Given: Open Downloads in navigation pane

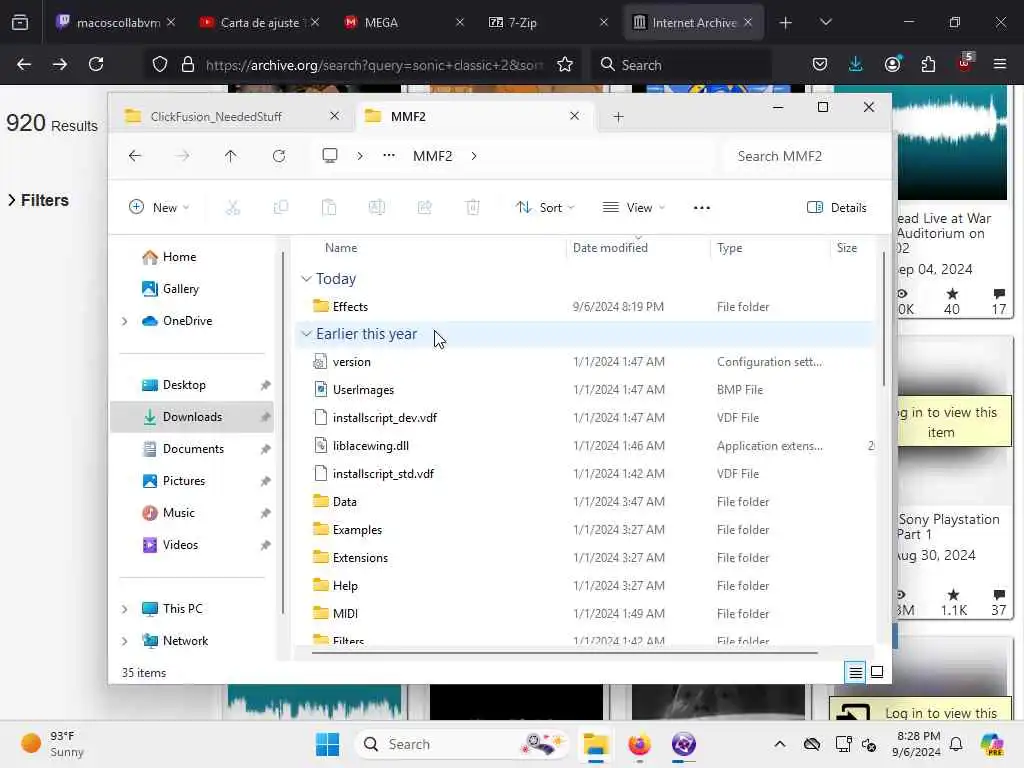Looking at the screenshot, I should [192, 417].
